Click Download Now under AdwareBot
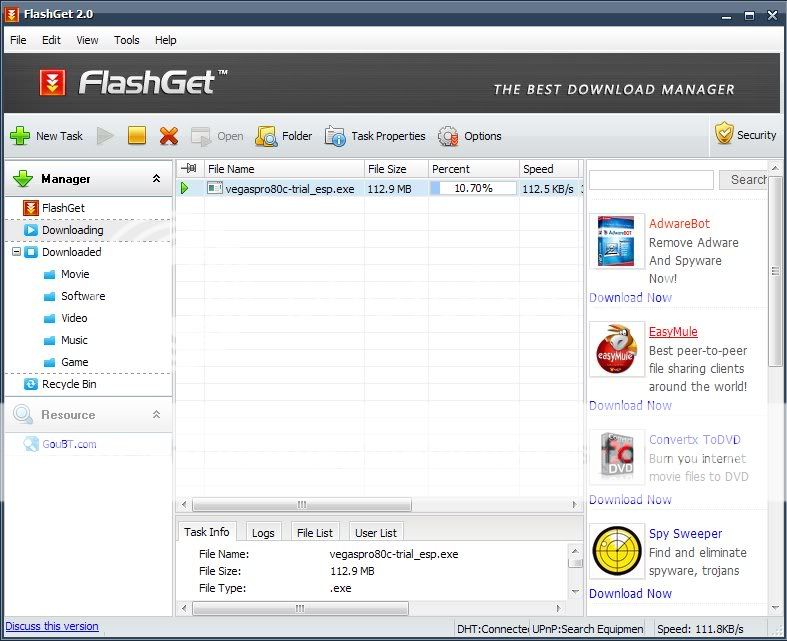The image size is (787, 641). tap(630, 298)
